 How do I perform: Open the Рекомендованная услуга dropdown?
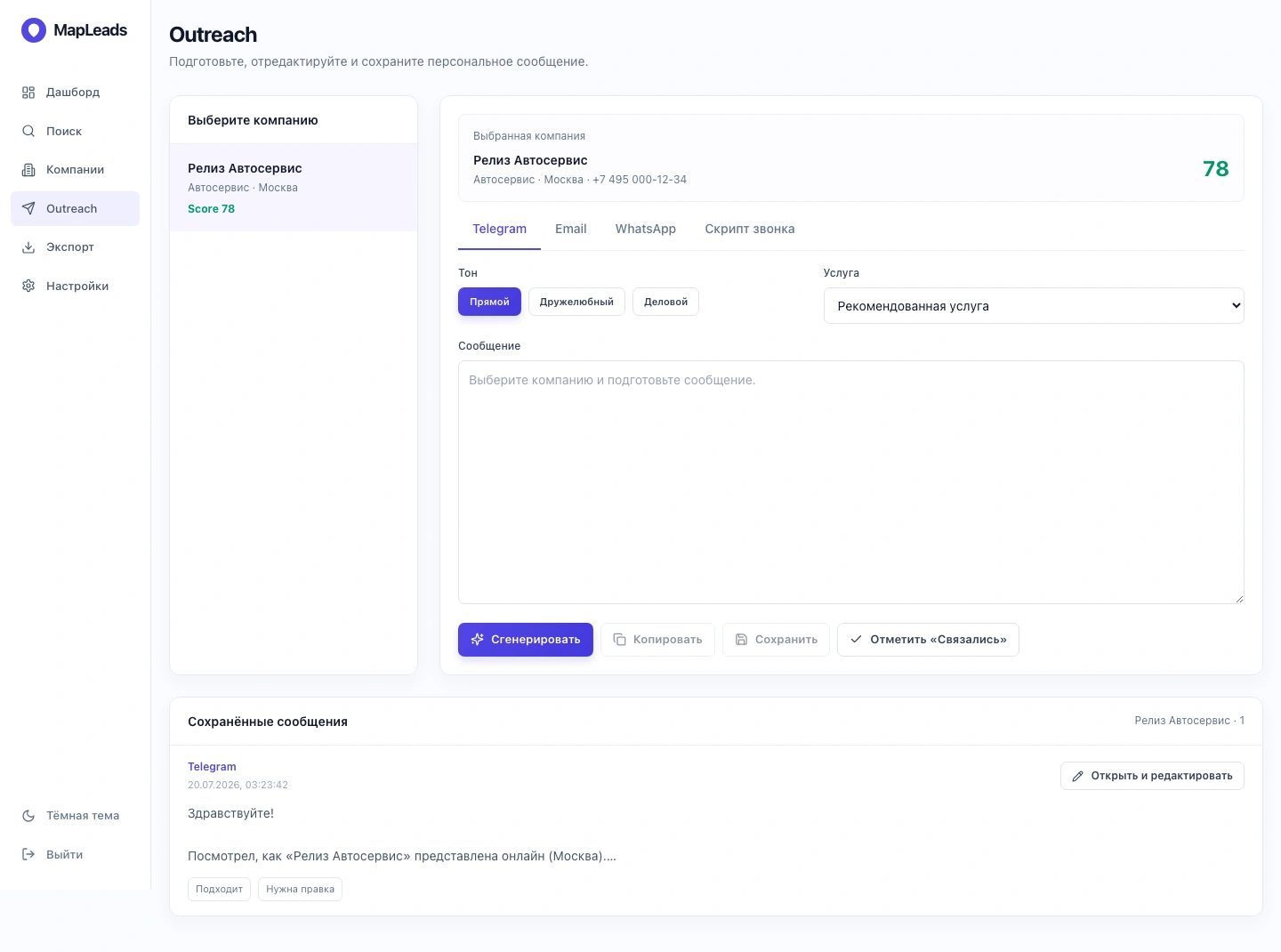[x=1034, y=306]
